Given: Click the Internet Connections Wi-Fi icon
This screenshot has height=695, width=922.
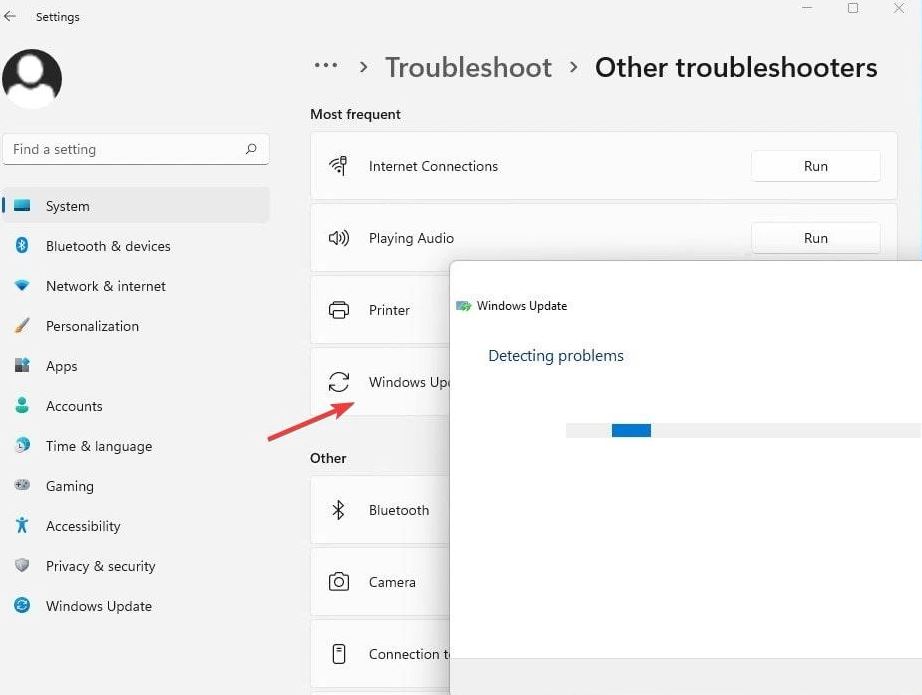Looking at the screenshot, I should [338, 166].
